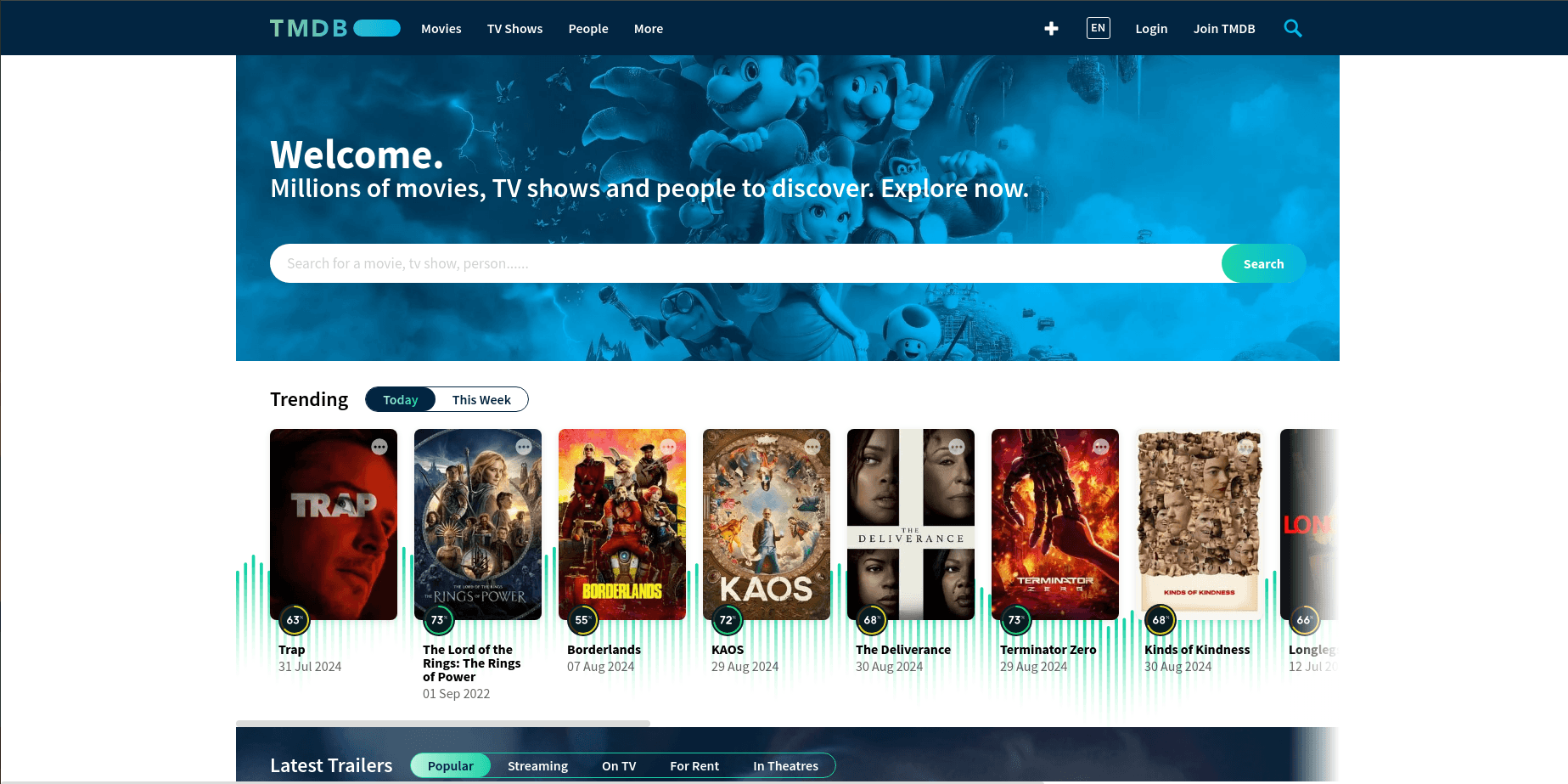The height and width of the screenshot is (784, 1568).
Task: Click the trending horizontal scrollbar
Action: (443, 724)
